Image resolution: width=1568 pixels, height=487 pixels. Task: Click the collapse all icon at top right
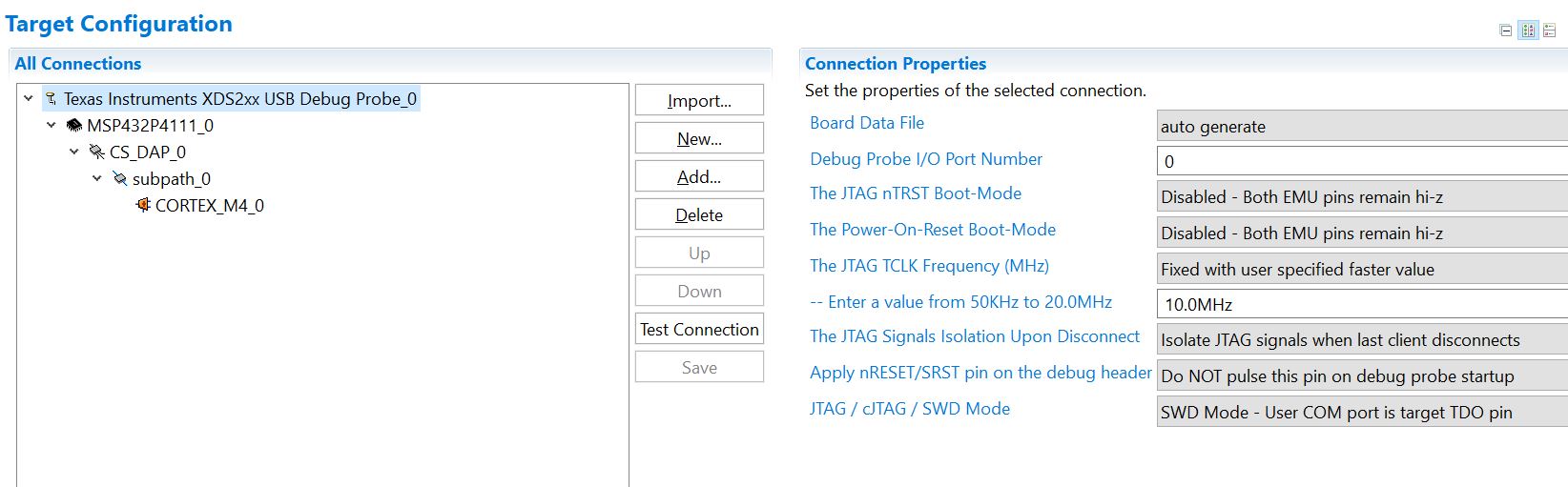1506,30
